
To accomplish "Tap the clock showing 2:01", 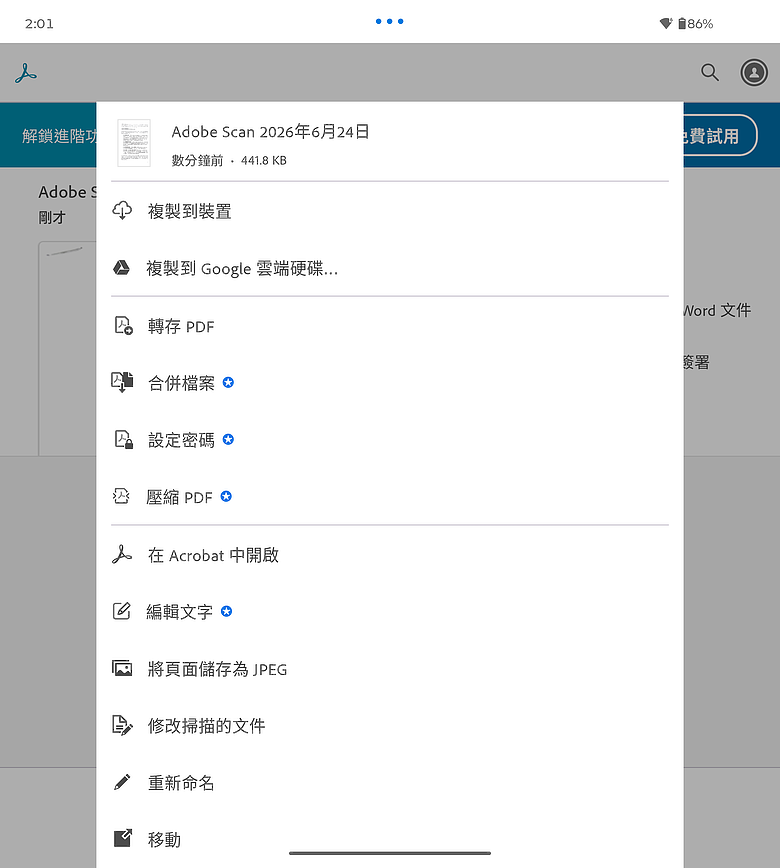I will (39, 24).
